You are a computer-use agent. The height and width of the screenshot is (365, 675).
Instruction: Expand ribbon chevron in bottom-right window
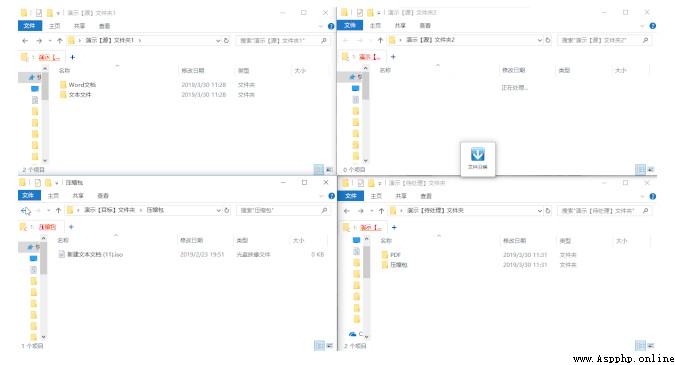pos(642,196)
